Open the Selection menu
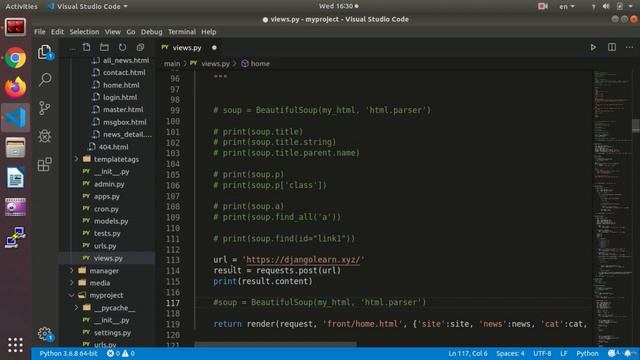640x360 pixels. point(84,32)
